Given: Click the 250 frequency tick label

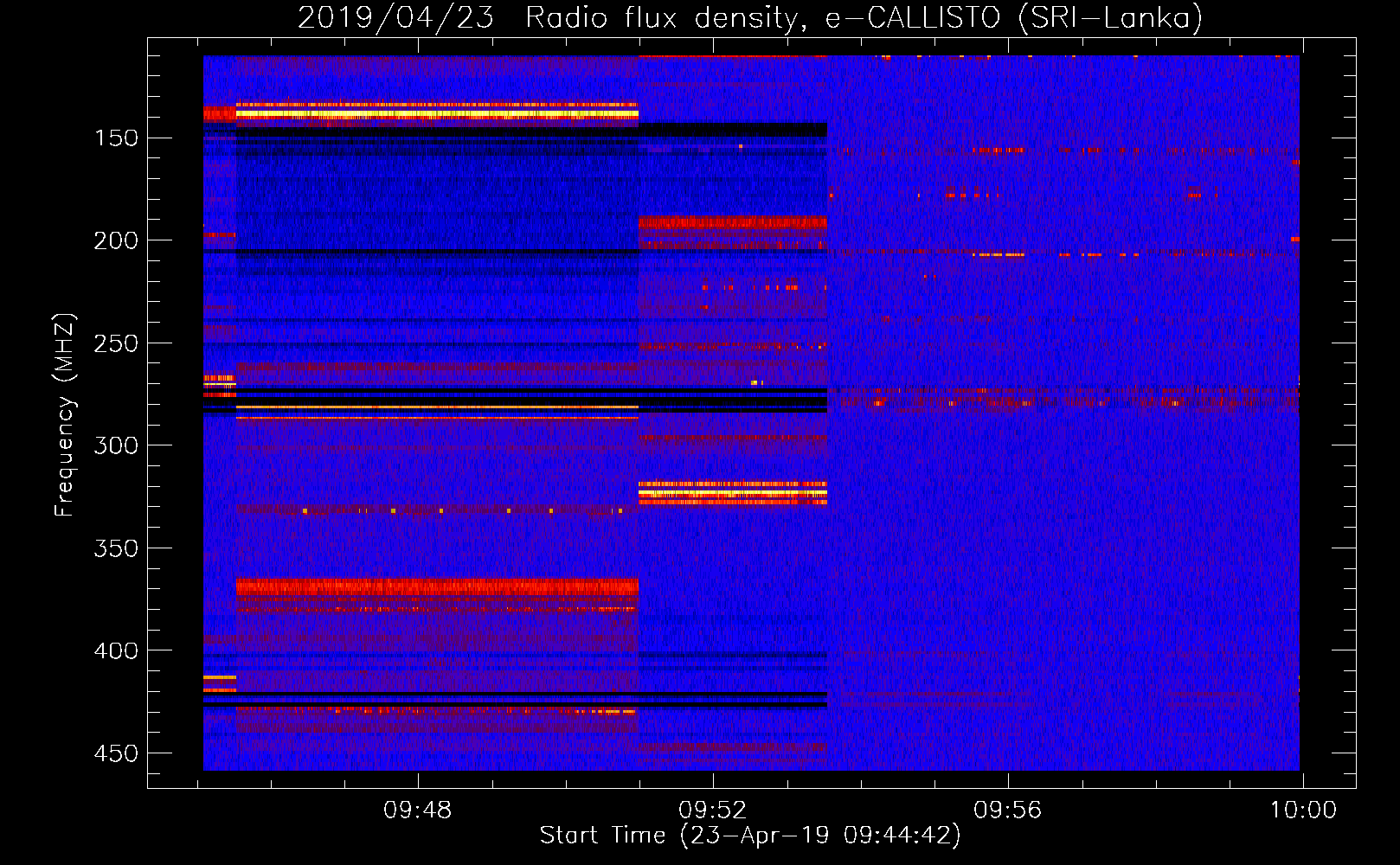Looking at the screenshot, I should pos(116,343).
